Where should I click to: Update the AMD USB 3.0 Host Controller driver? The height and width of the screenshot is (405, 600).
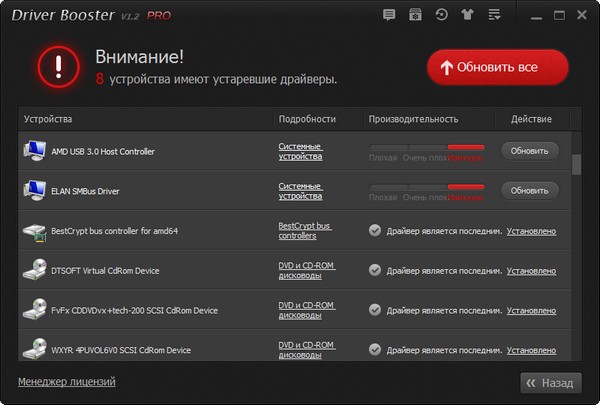[529, 151]
